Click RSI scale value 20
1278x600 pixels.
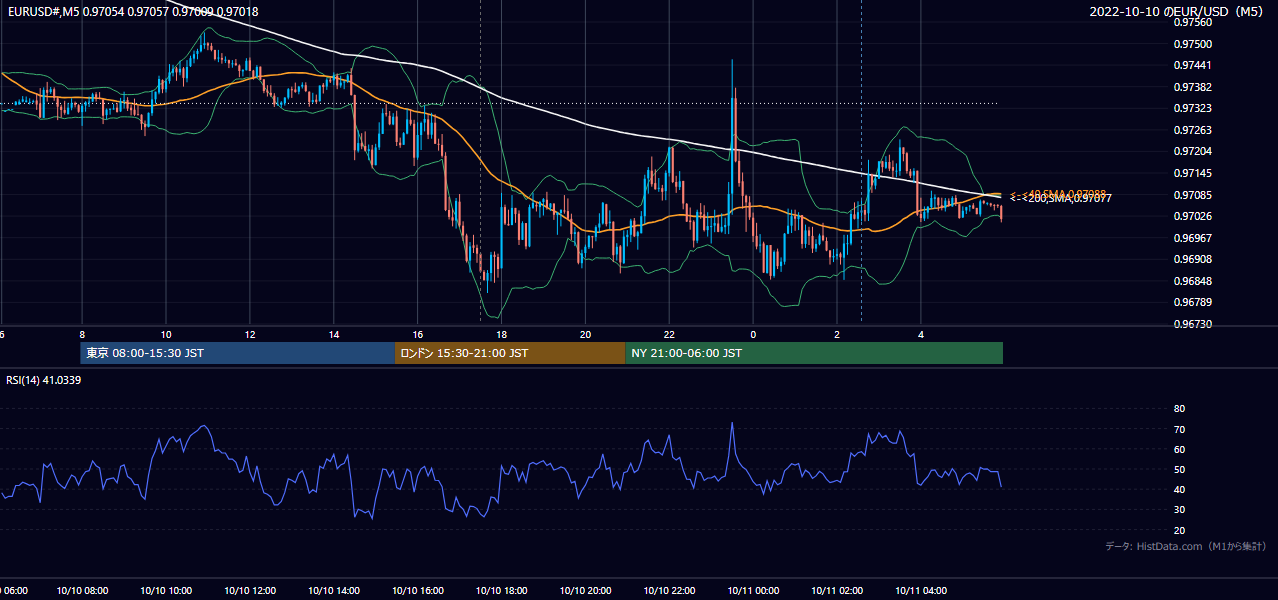click(x=1179, y=530)
